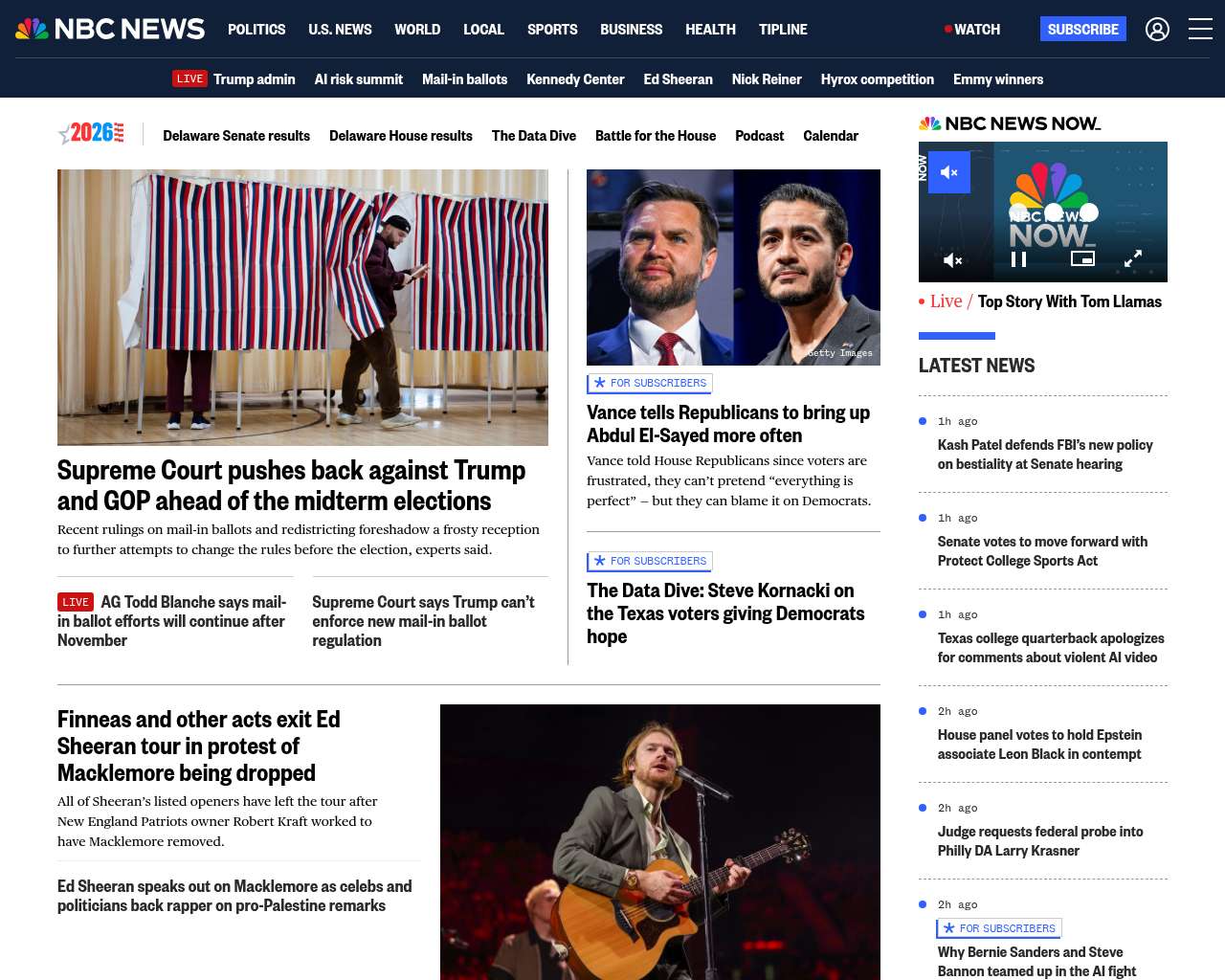Open Delaware Senate results tab

(x=236, y=136)
